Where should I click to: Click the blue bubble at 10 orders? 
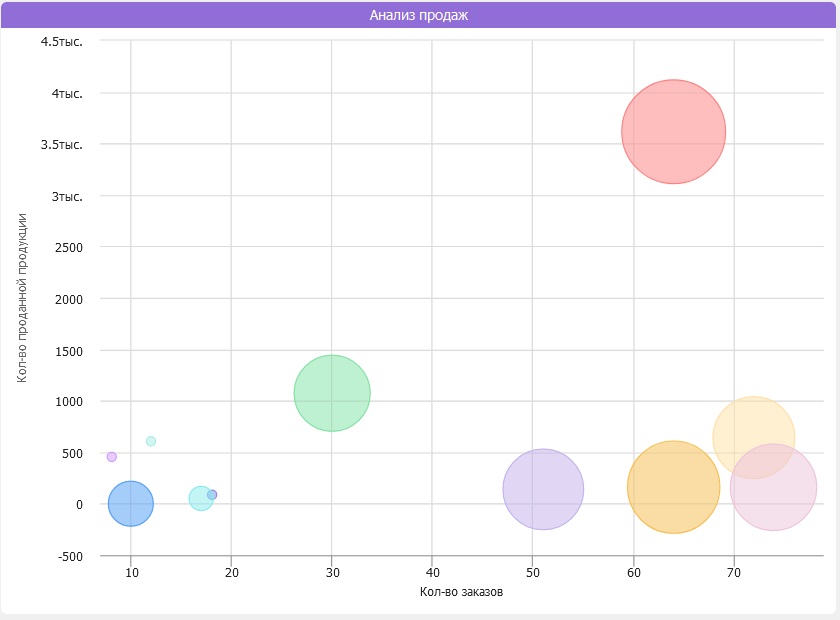(x=131, y=504)
